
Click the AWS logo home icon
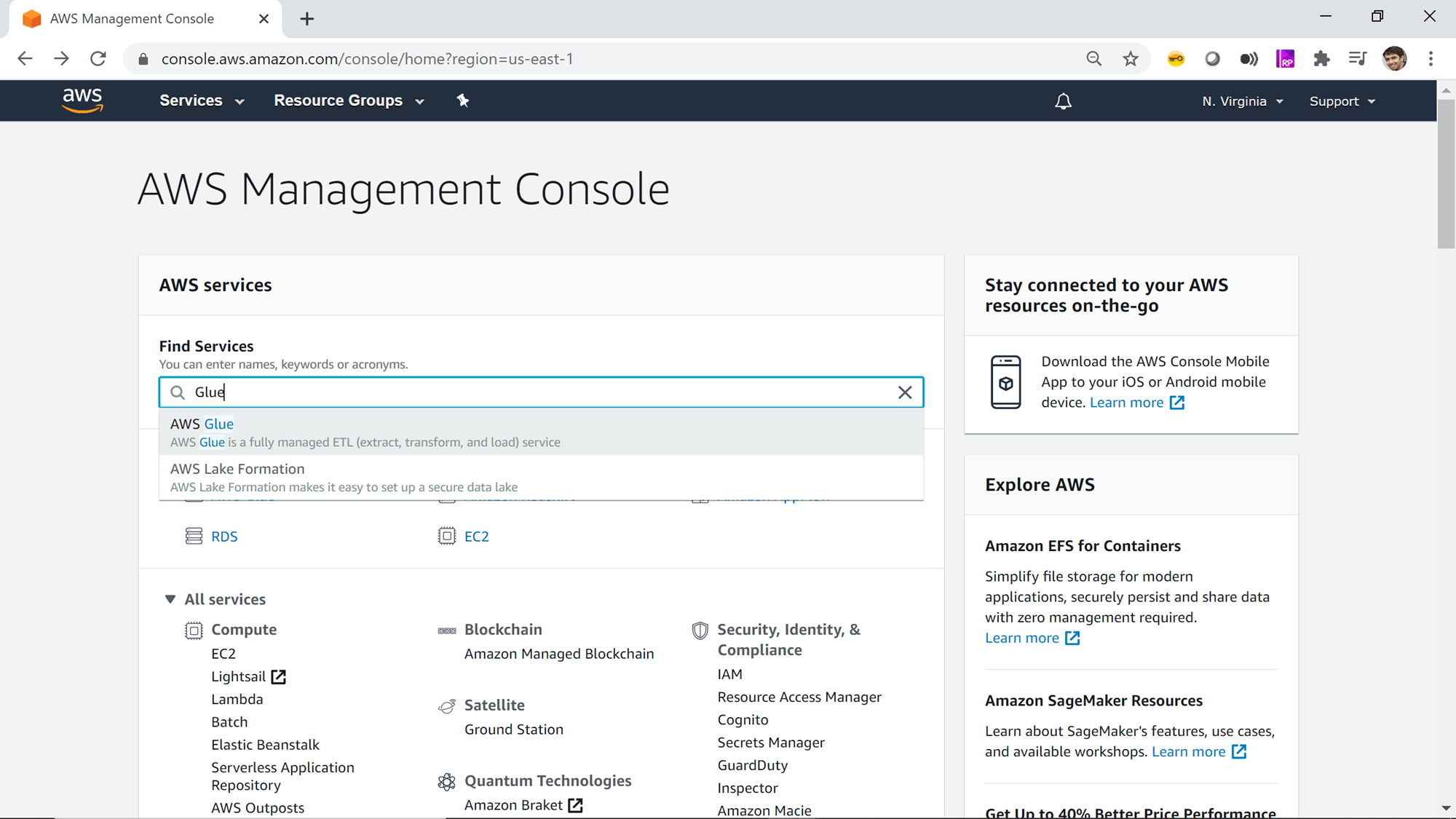tap(82, 100)
